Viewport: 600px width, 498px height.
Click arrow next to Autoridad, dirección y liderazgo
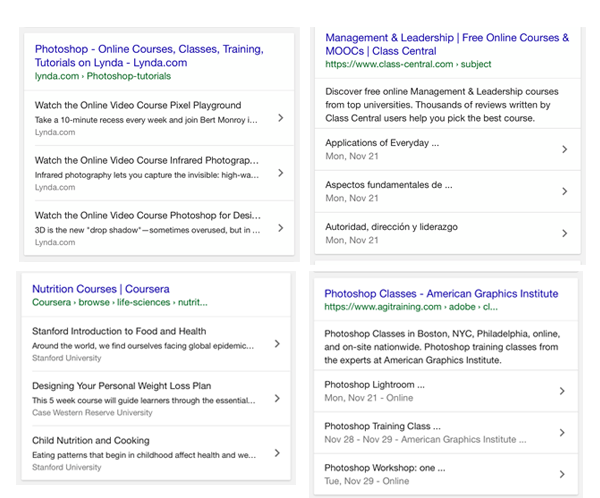point(564,233)
